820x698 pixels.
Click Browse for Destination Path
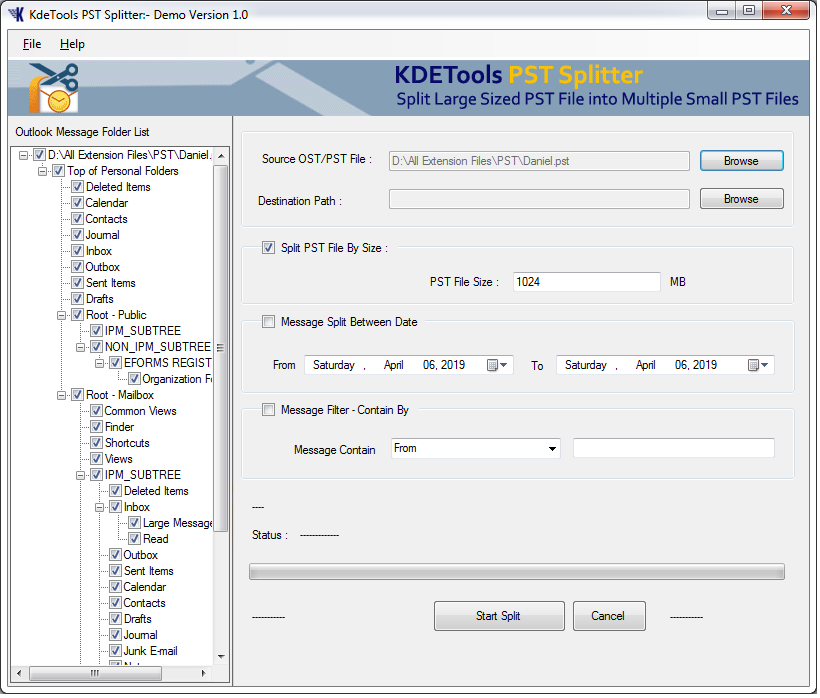click(x=740, y=199)
